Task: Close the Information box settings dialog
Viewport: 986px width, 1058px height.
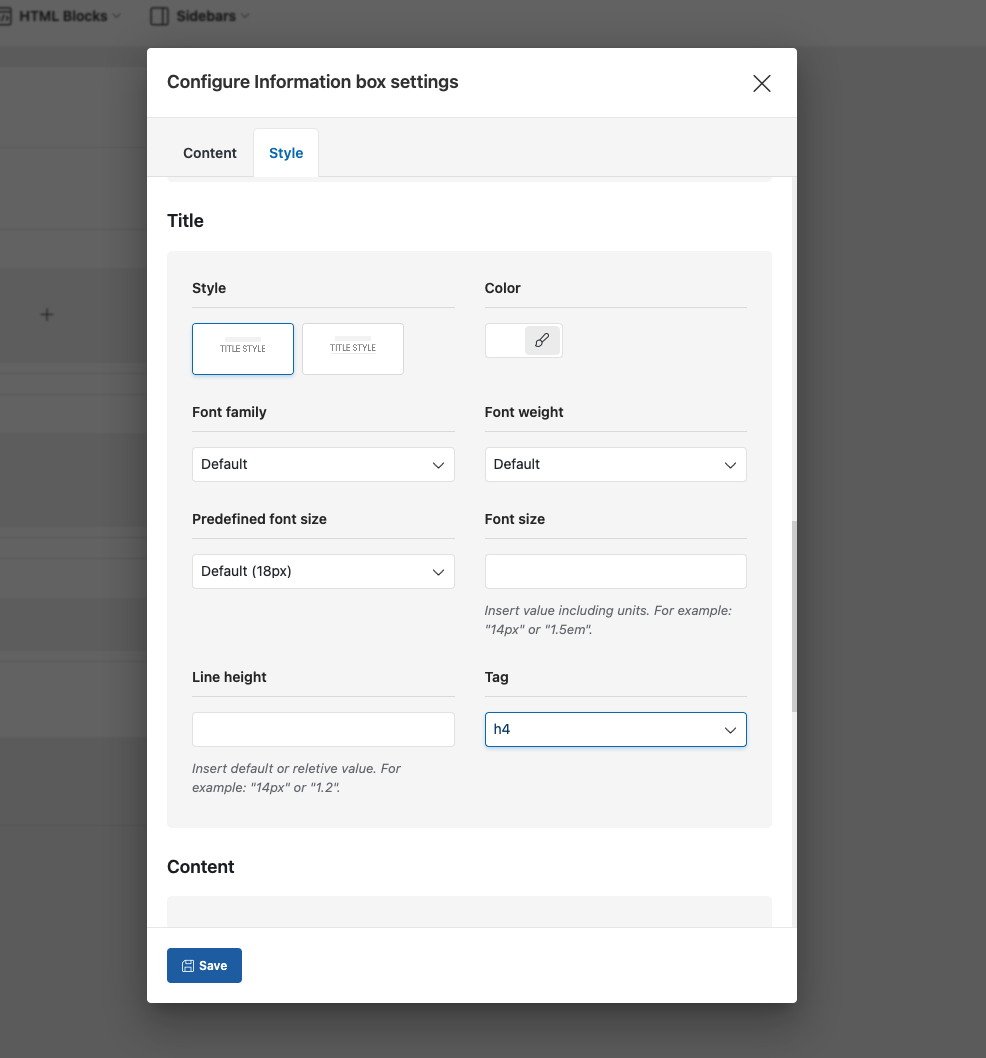Action: point(761,83)
